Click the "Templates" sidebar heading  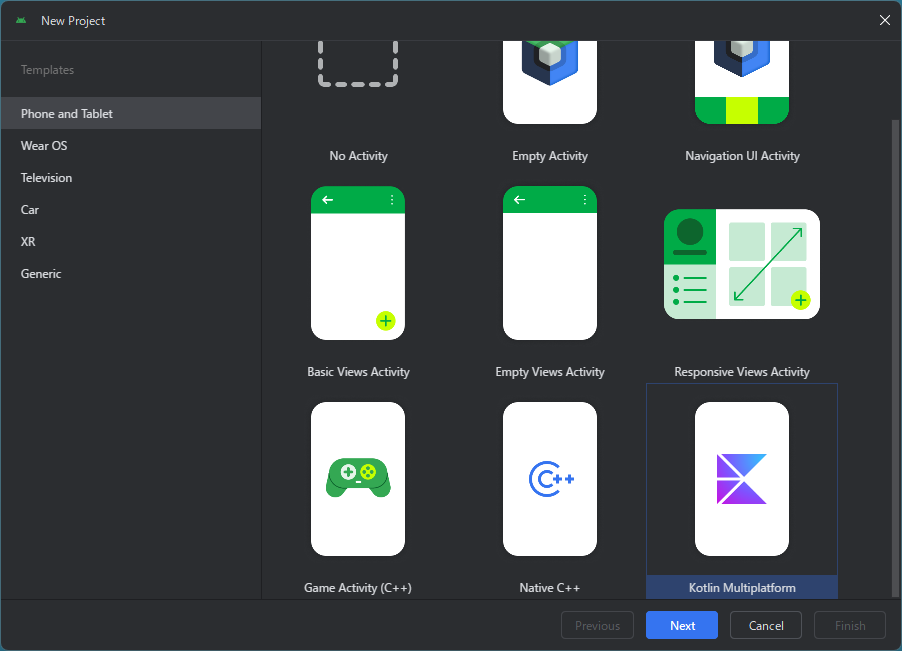(x=47, y=70)
